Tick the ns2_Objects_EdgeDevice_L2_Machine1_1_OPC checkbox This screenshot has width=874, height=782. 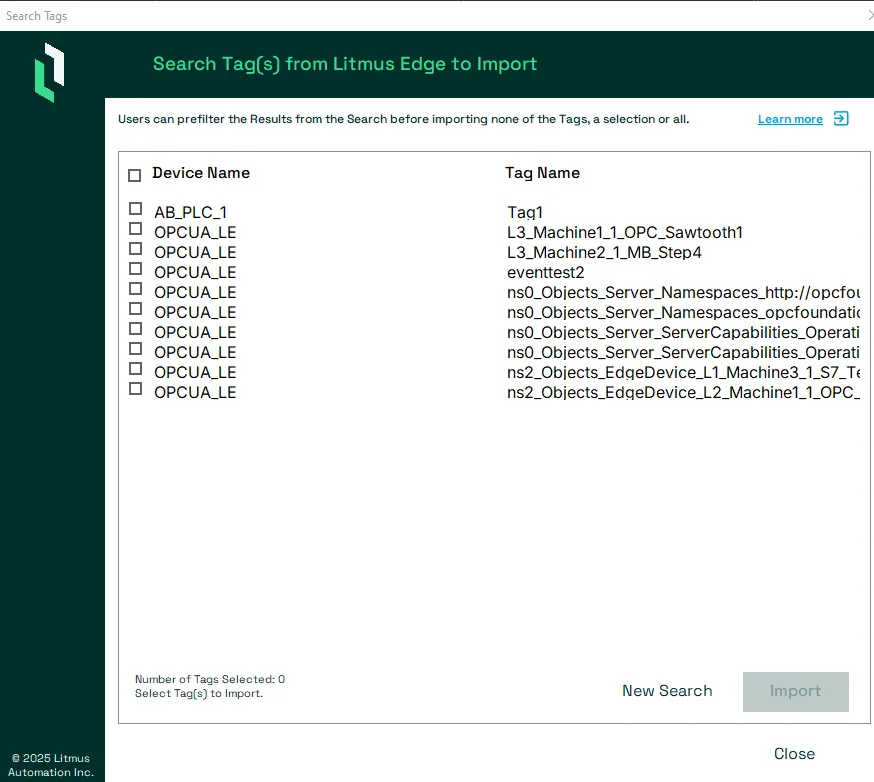coord(135,388)
